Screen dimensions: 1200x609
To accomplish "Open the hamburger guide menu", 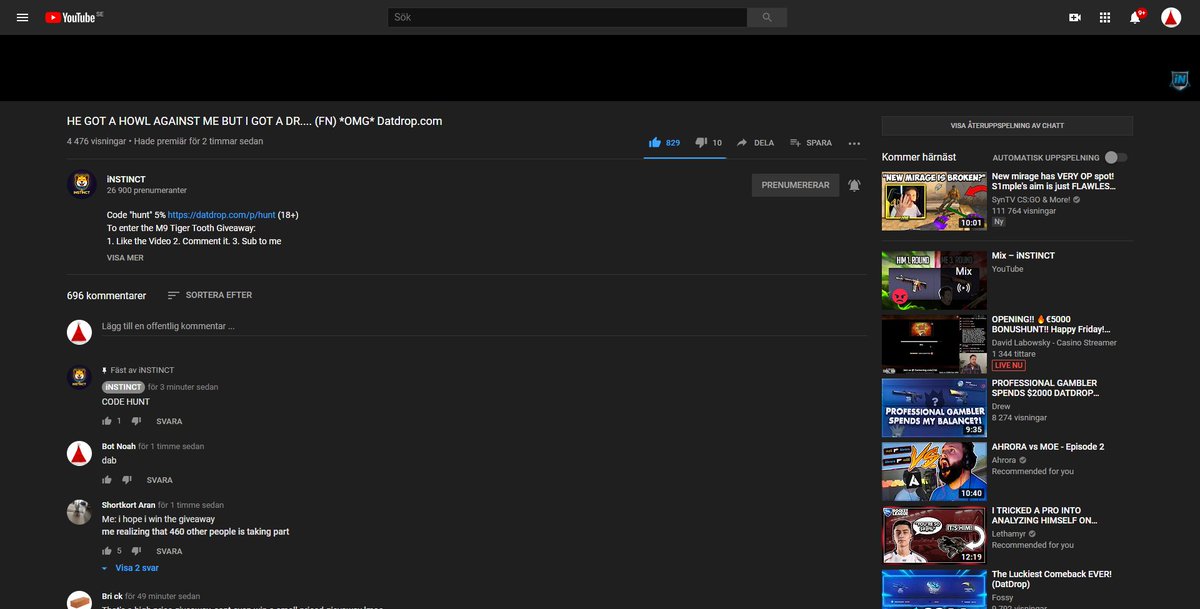I will [x=22, y=17].
